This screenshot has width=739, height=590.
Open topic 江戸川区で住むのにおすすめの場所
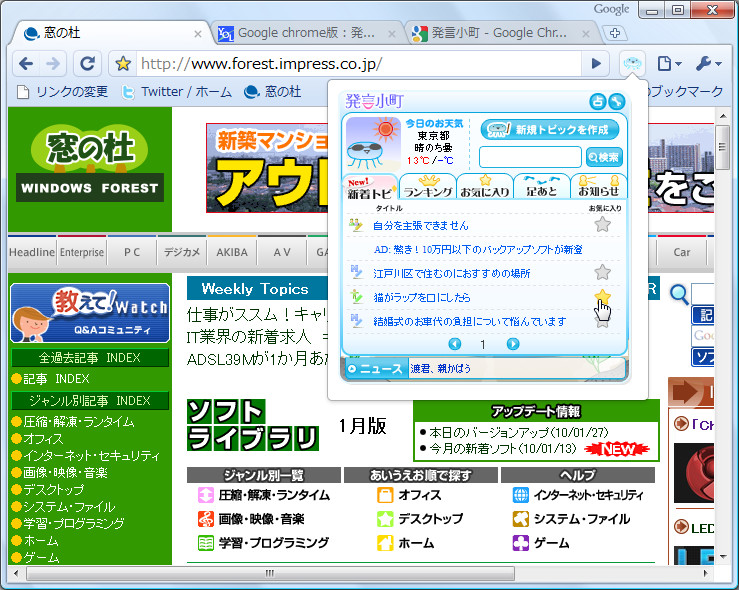coord(452,274)
